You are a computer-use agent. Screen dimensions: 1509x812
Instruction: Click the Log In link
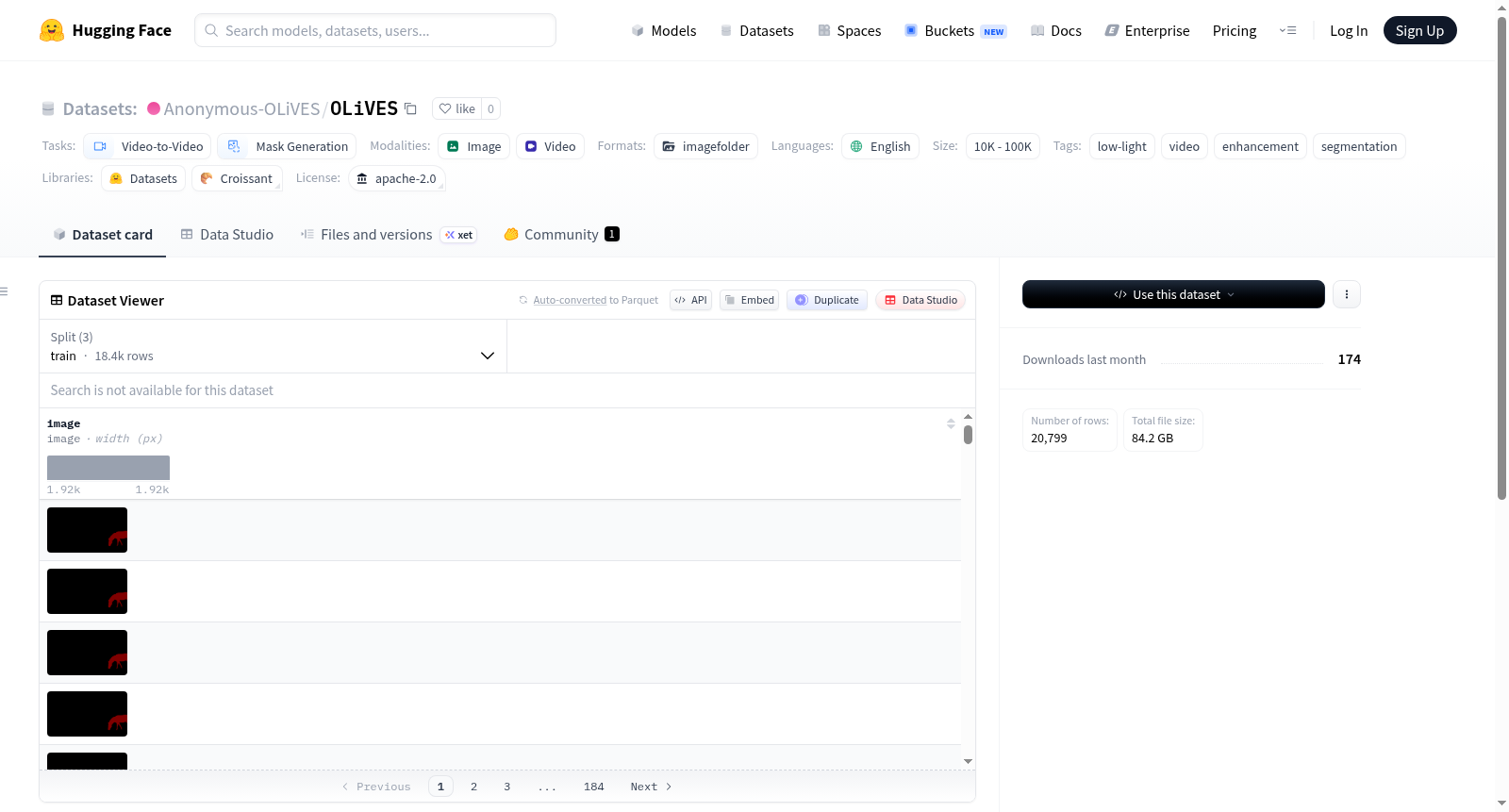click(1349, 30)
